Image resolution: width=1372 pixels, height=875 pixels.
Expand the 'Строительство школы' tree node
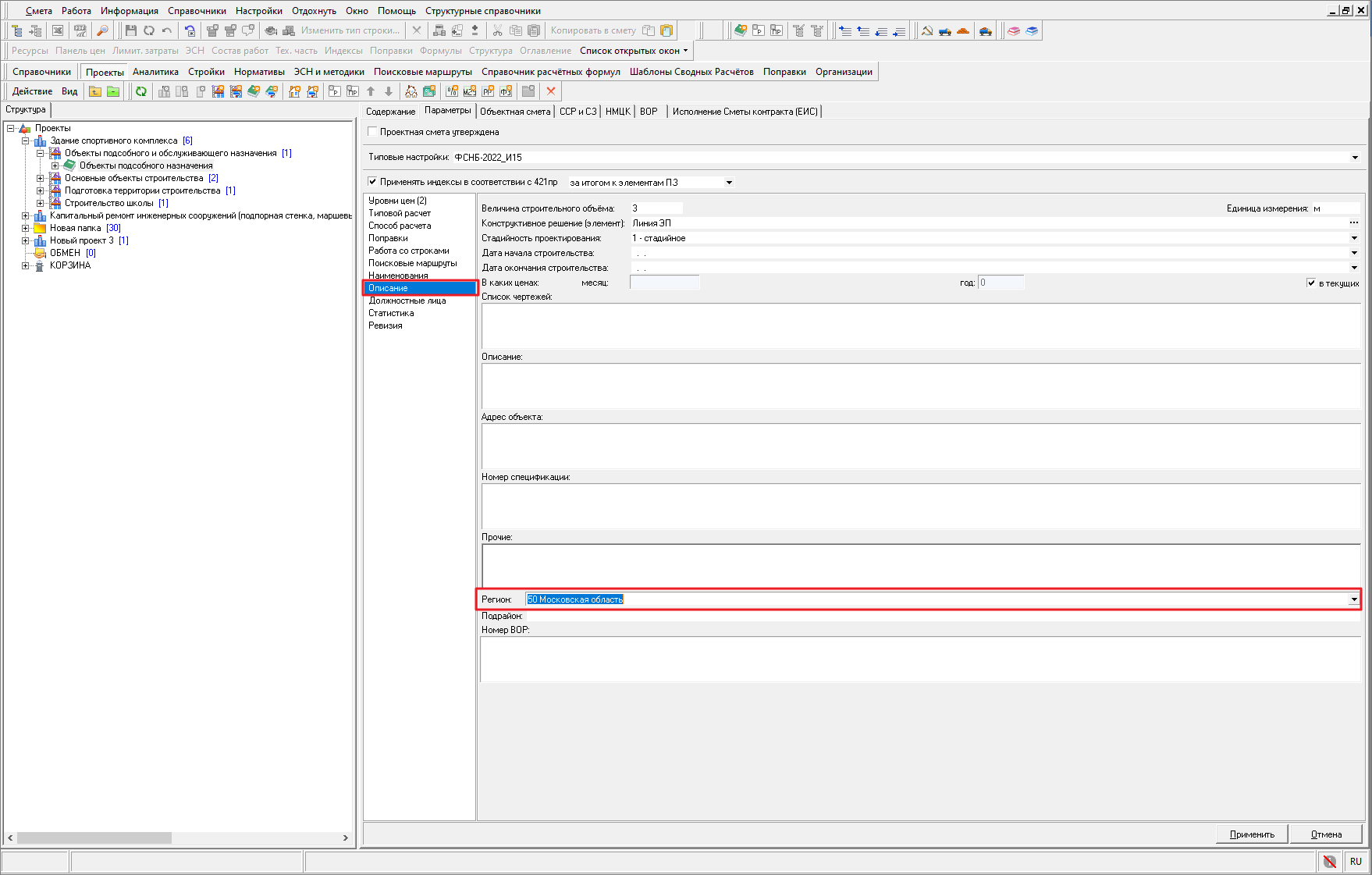[41, 203]
